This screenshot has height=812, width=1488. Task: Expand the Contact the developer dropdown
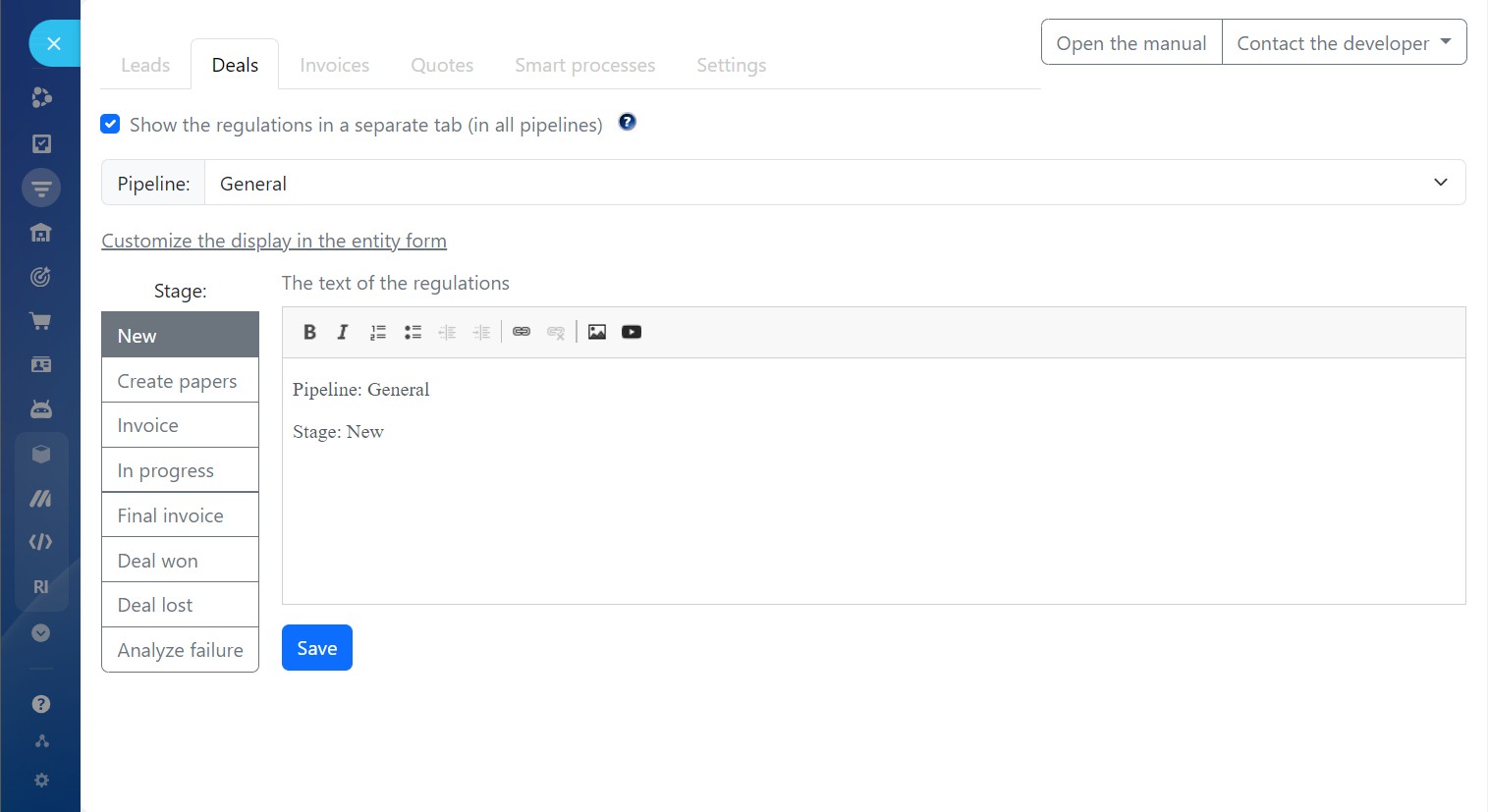coord(1344,42)
